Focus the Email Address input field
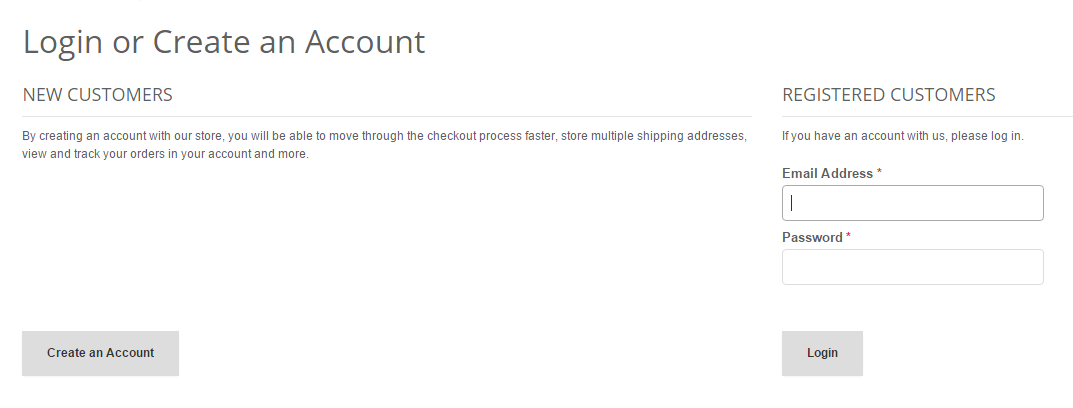1073x408 pixels. (912, 203)
